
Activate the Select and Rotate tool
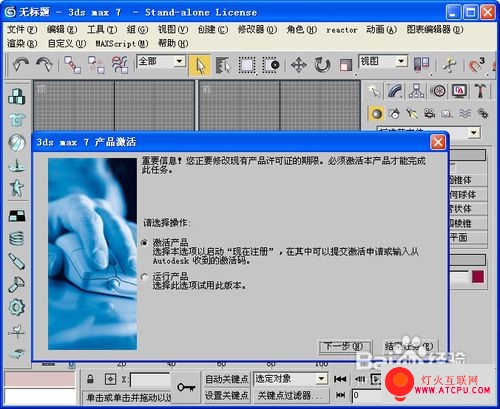[x=322, y=65]
